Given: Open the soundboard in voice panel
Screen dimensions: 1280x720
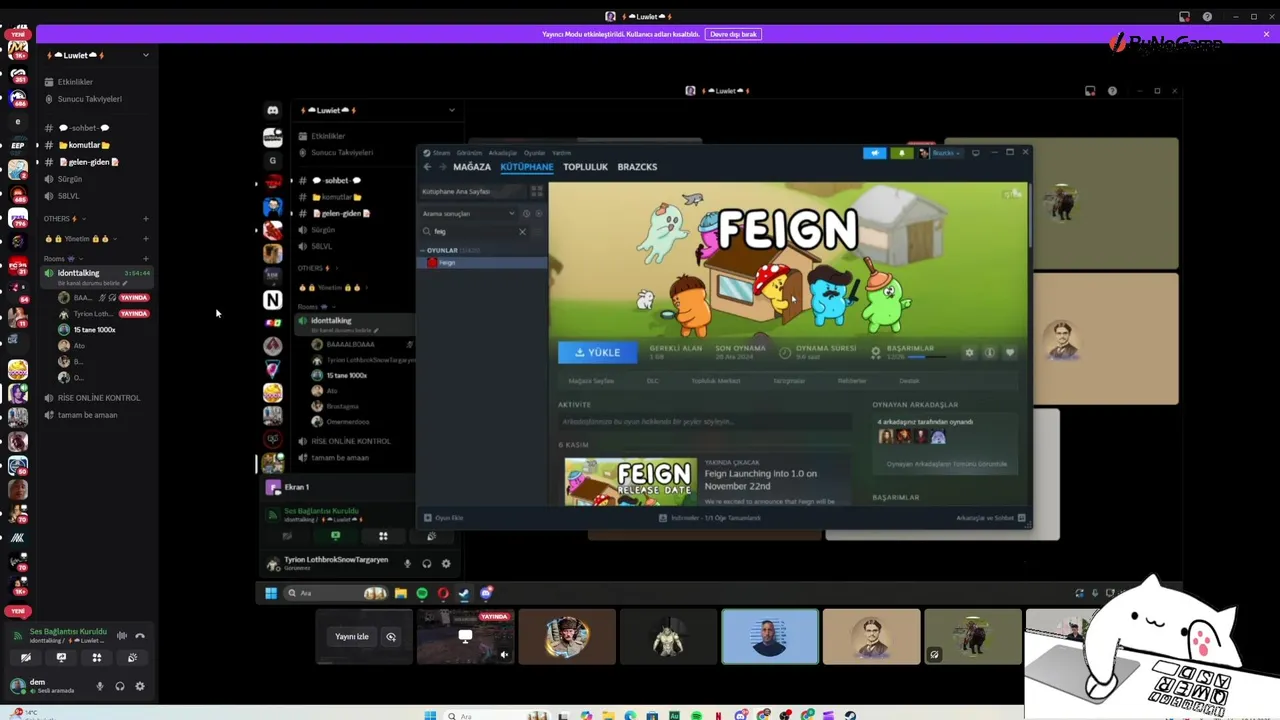Looking at the screenshot, I should tap(132, 658).
